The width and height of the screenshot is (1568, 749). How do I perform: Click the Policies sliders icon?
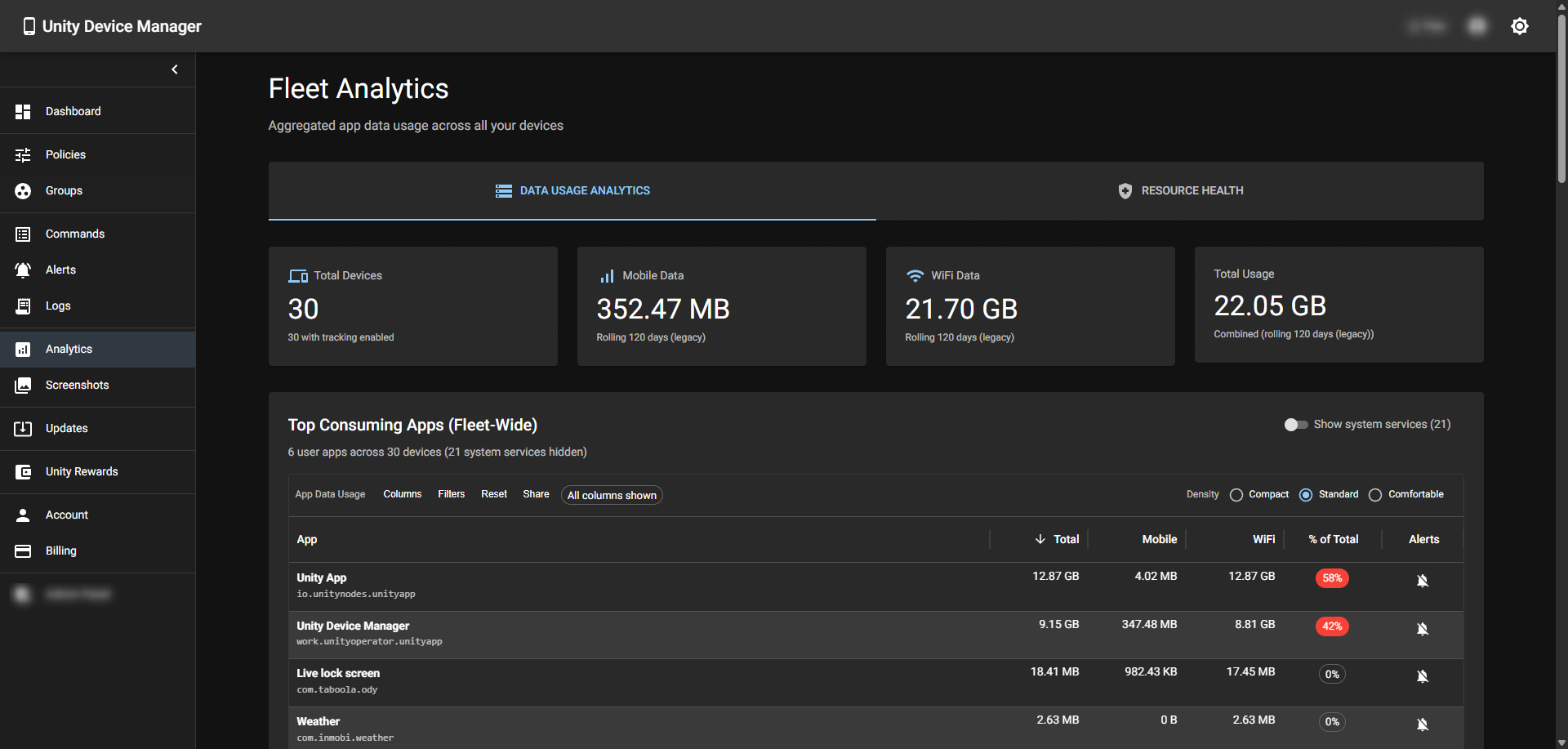pyautogui.click(x=23, y=155)
